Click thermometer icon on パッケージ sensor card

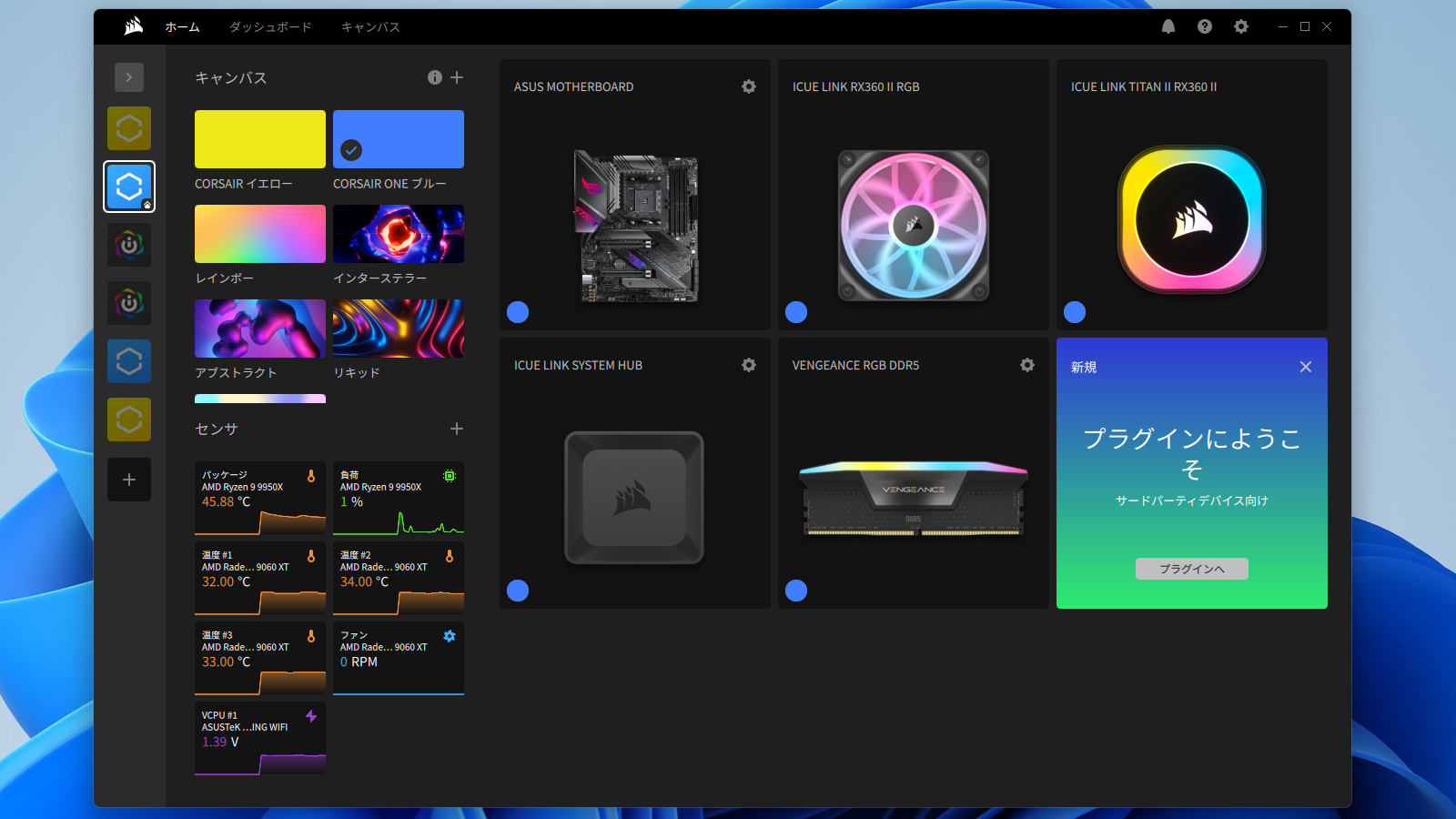click(311, 476)
